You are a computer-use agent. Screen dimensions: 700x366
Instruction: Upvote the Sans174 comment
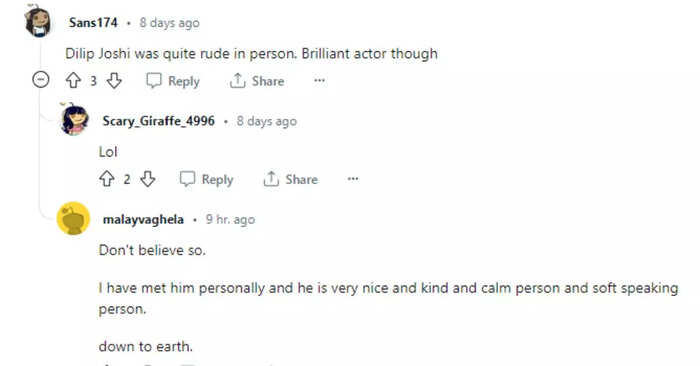pos(73,81)
